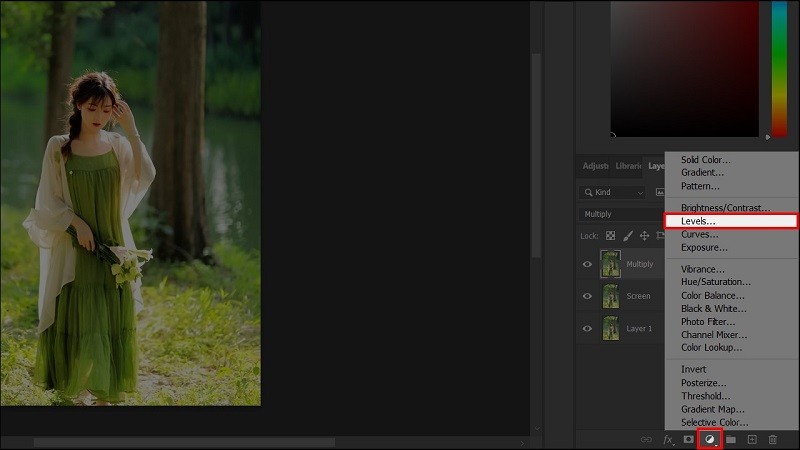Click the Screen layer thumbnail
The height and width of the screenshot is (450, 800).
(610, 296)
